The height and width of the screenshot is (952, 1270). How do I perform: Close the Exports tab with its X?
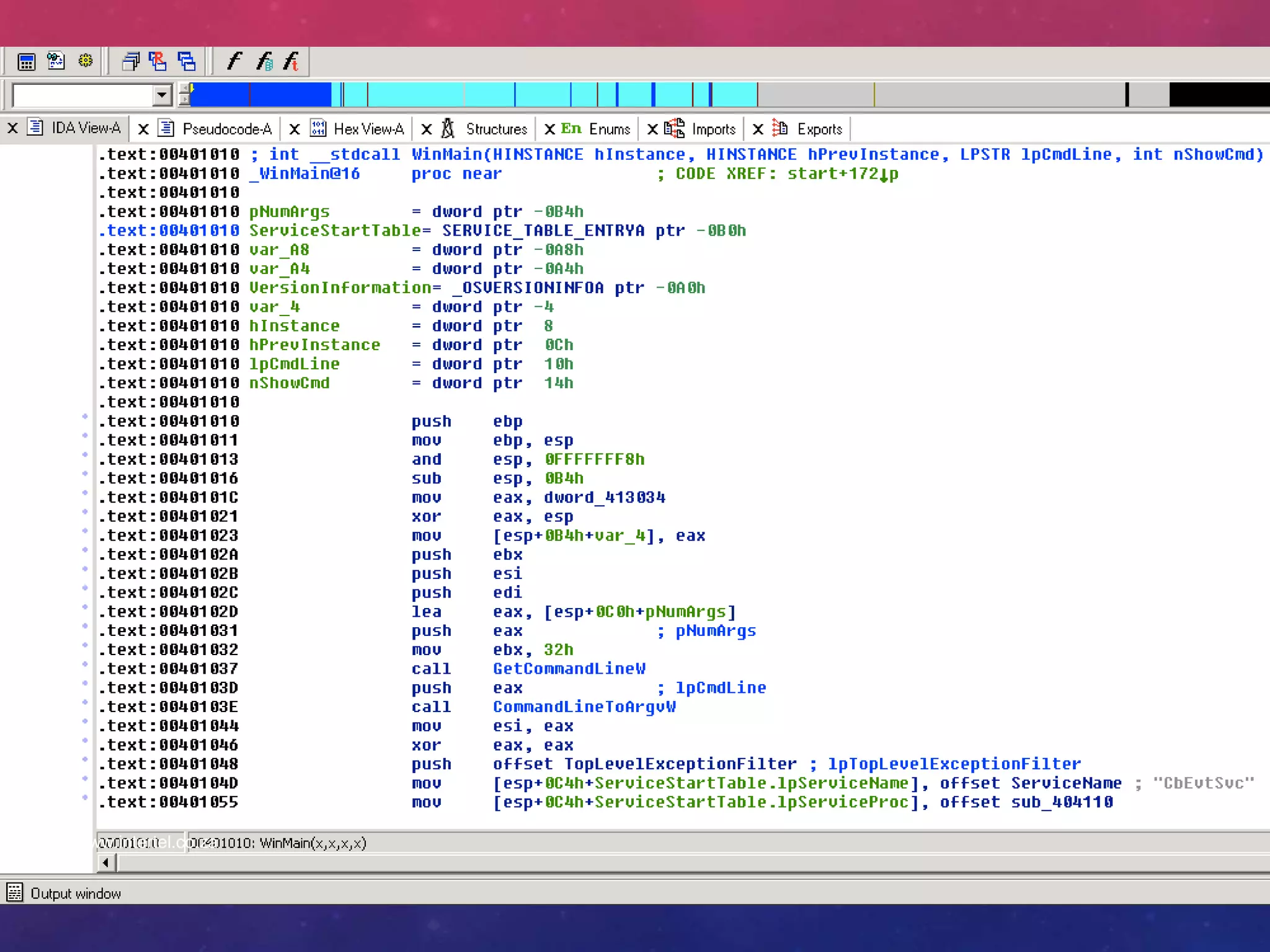[758, 129]
